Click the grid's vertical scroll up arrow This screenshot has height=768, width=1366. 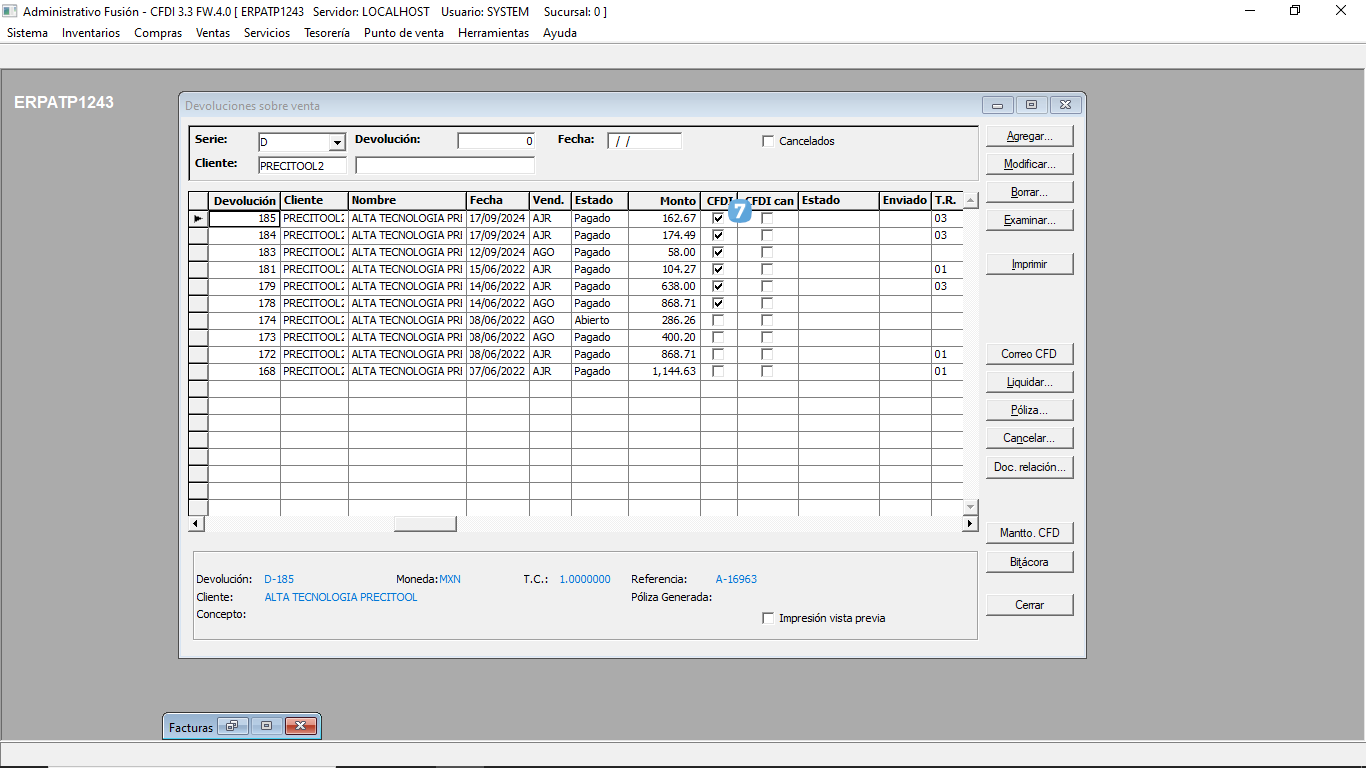(x=970, y=200)
